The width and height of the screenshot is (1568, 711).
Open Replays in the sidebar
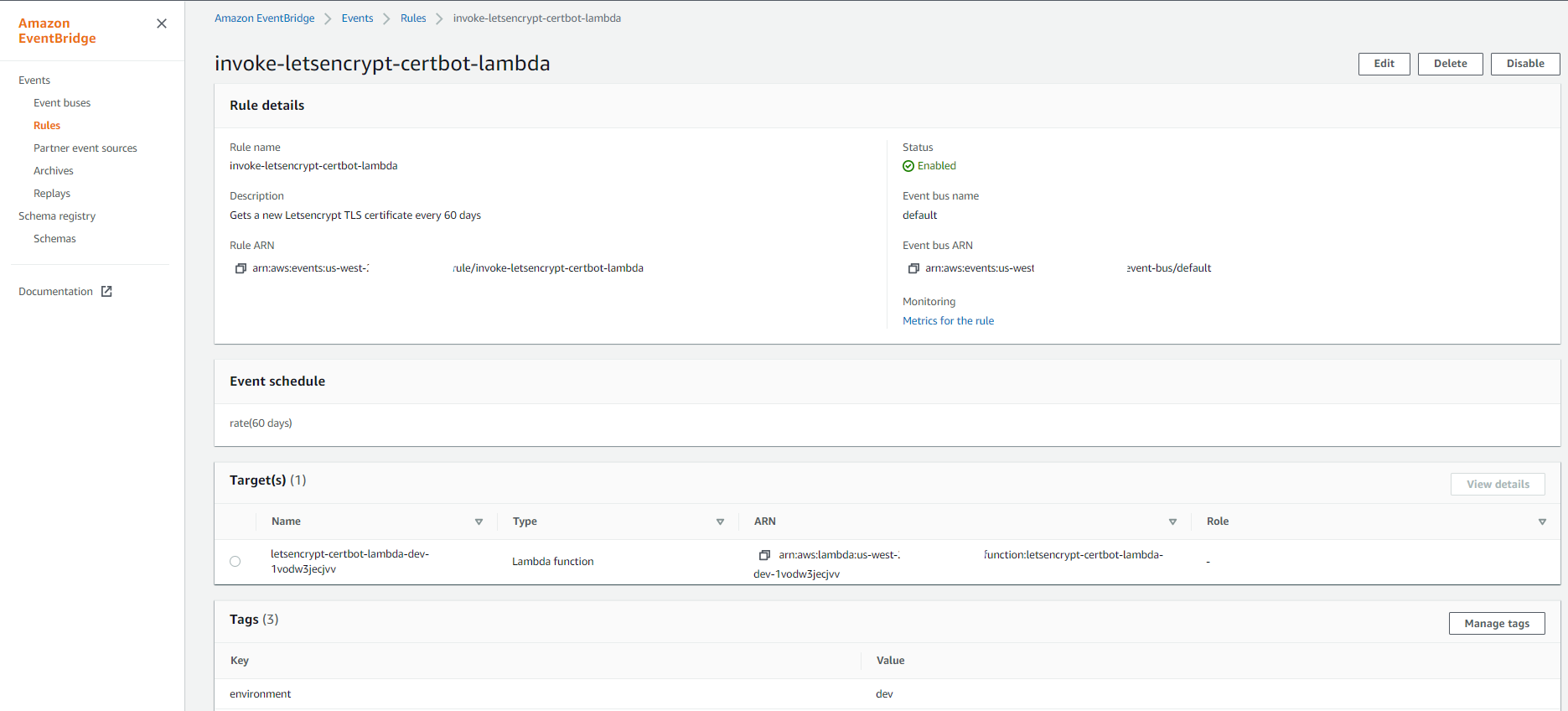coord(52,194)
